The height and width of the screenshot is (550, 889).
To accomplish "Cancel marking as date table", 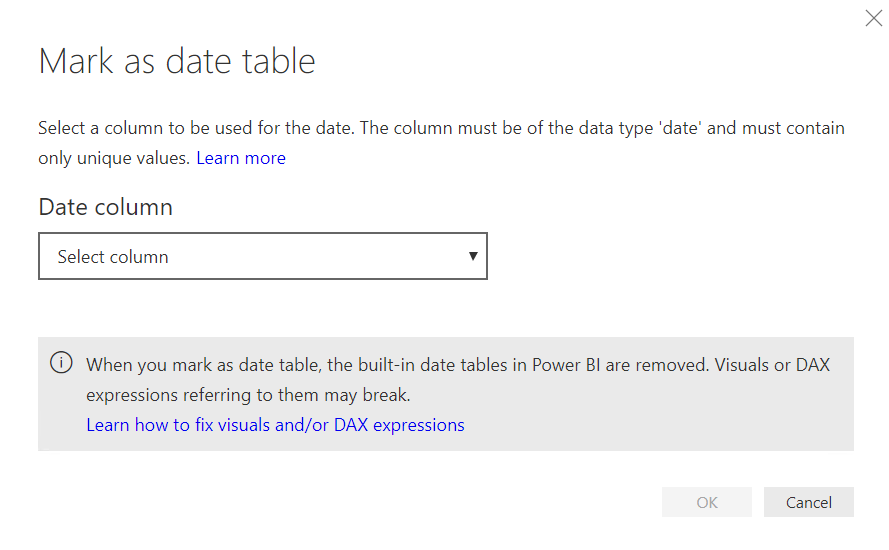I will pyautogui.click(x=808, y=502).
